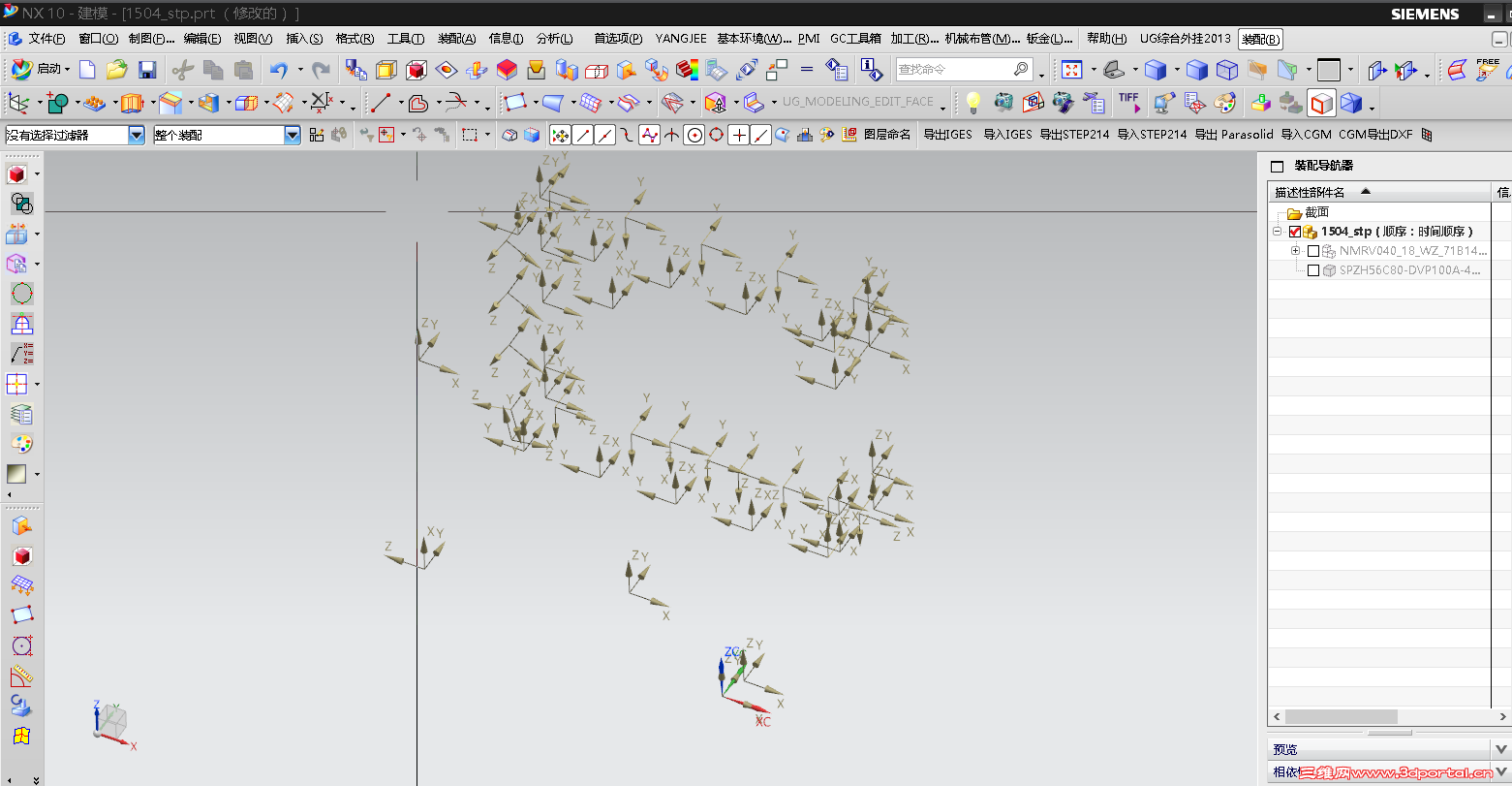Viewport: 1512px width, 786px height.
Task: Click the 导出STEP214 button
Action: point(1074,135)
